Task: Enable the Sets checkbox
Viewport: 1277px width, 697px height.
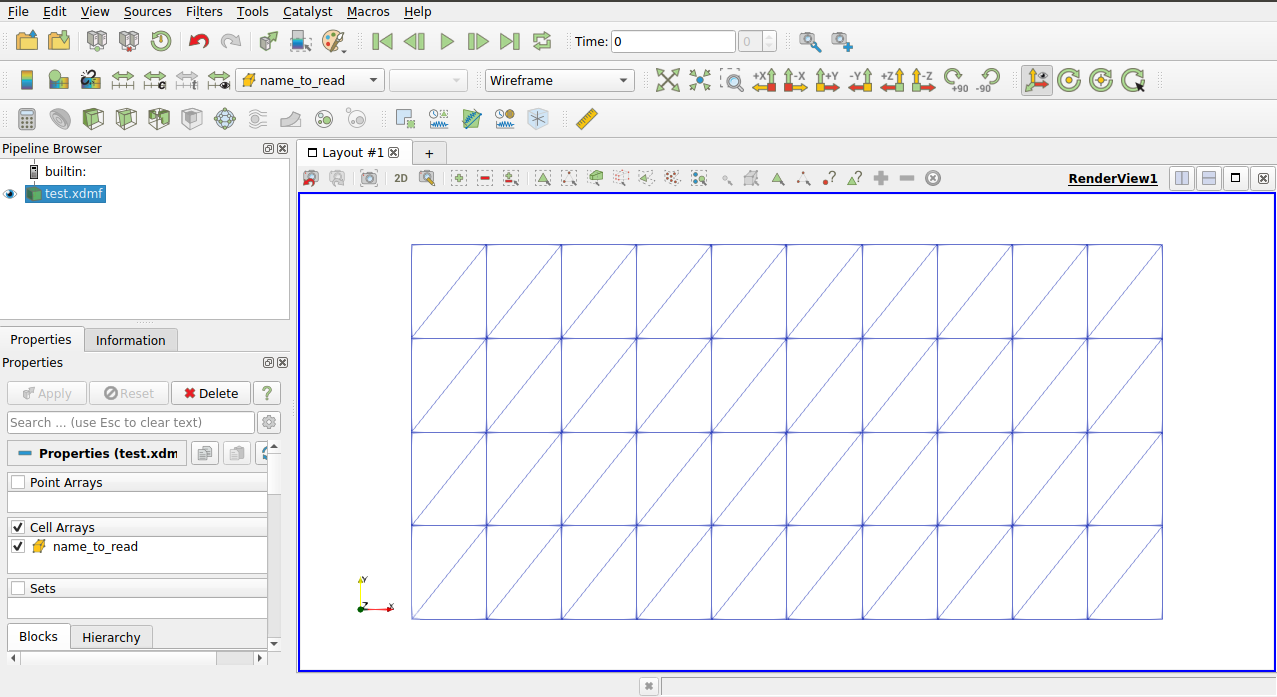Action: [18, 589]
